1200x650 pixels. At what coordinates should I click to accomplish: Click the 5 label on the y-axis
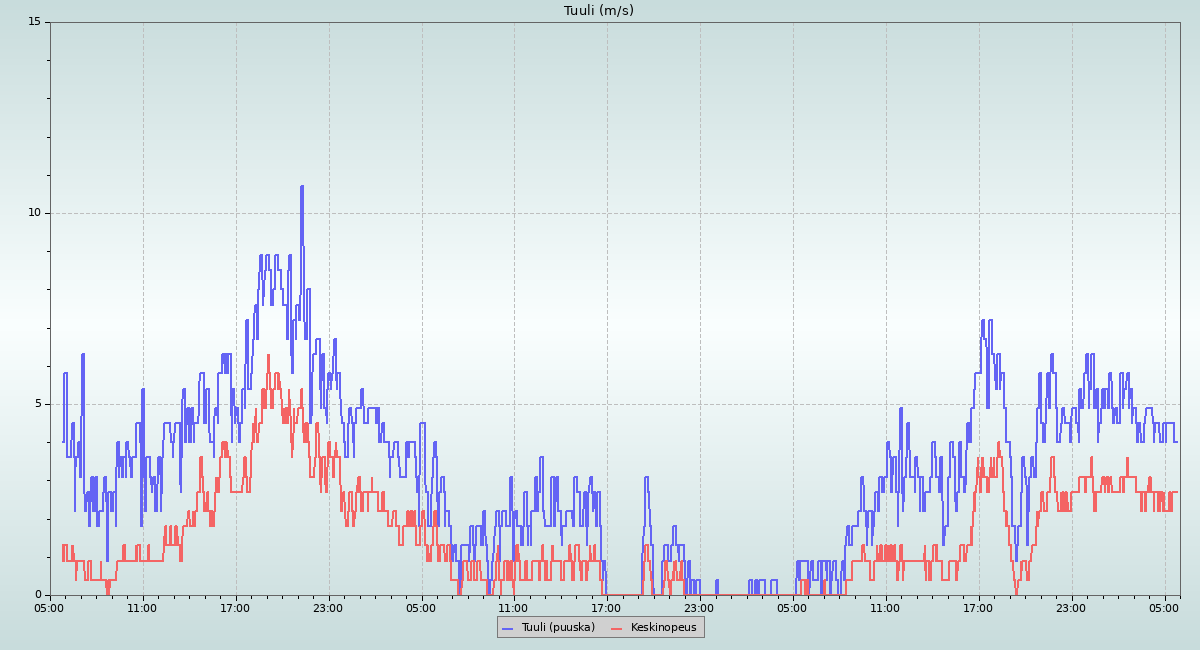point(38,404)
